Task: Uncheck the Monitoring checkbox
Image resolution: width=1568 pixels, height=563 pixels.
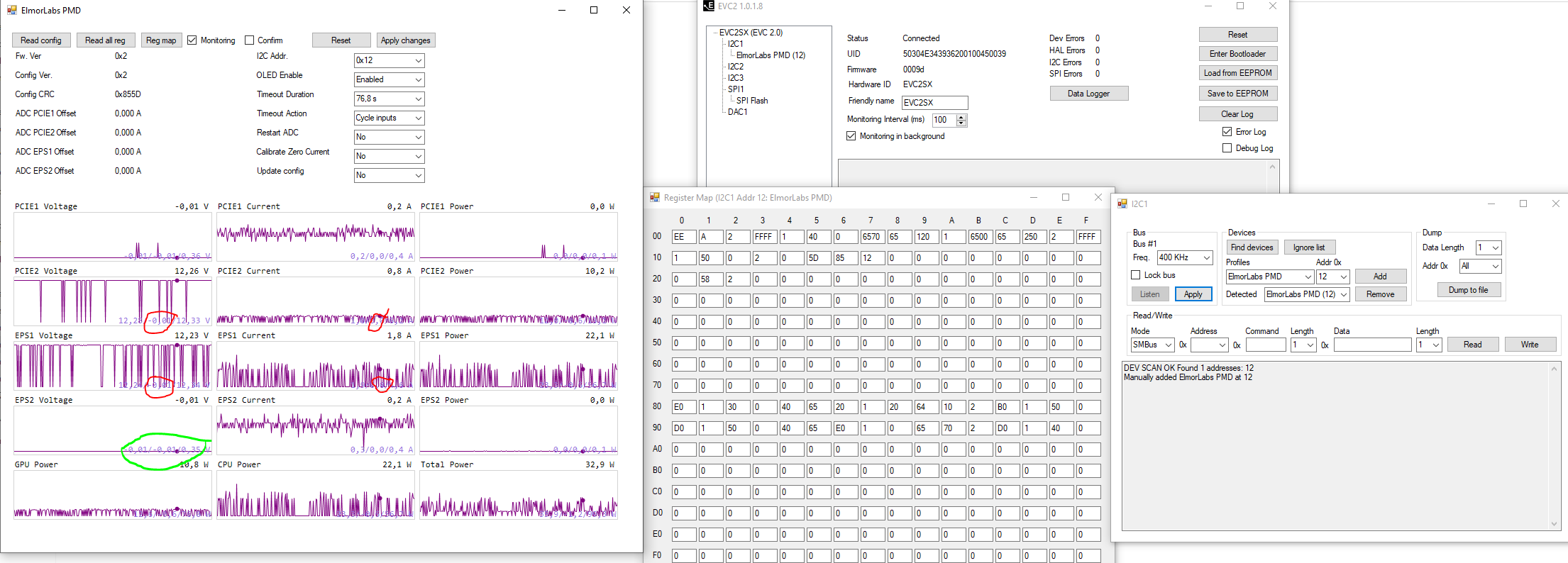Action: click(x=192, y=40)
